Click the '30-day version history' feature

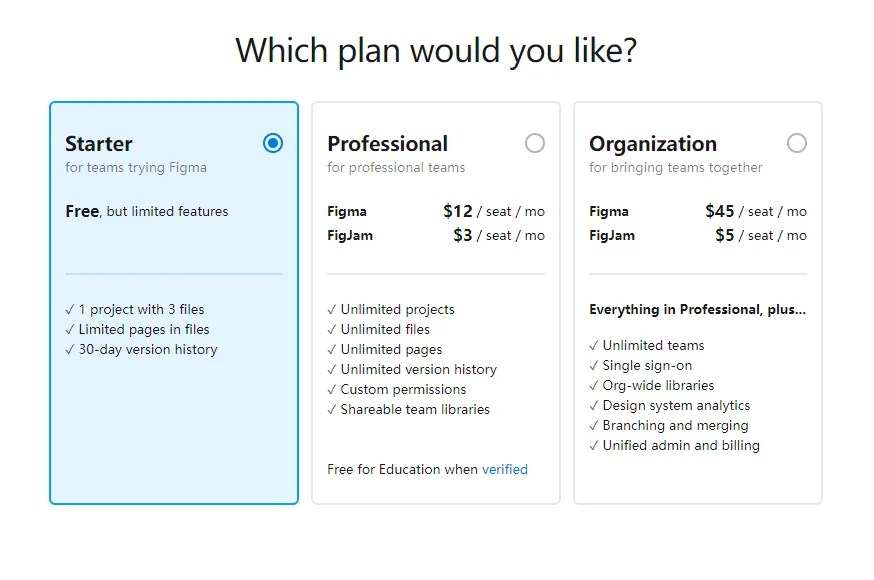pyautogui.click(x=148, y=349)
